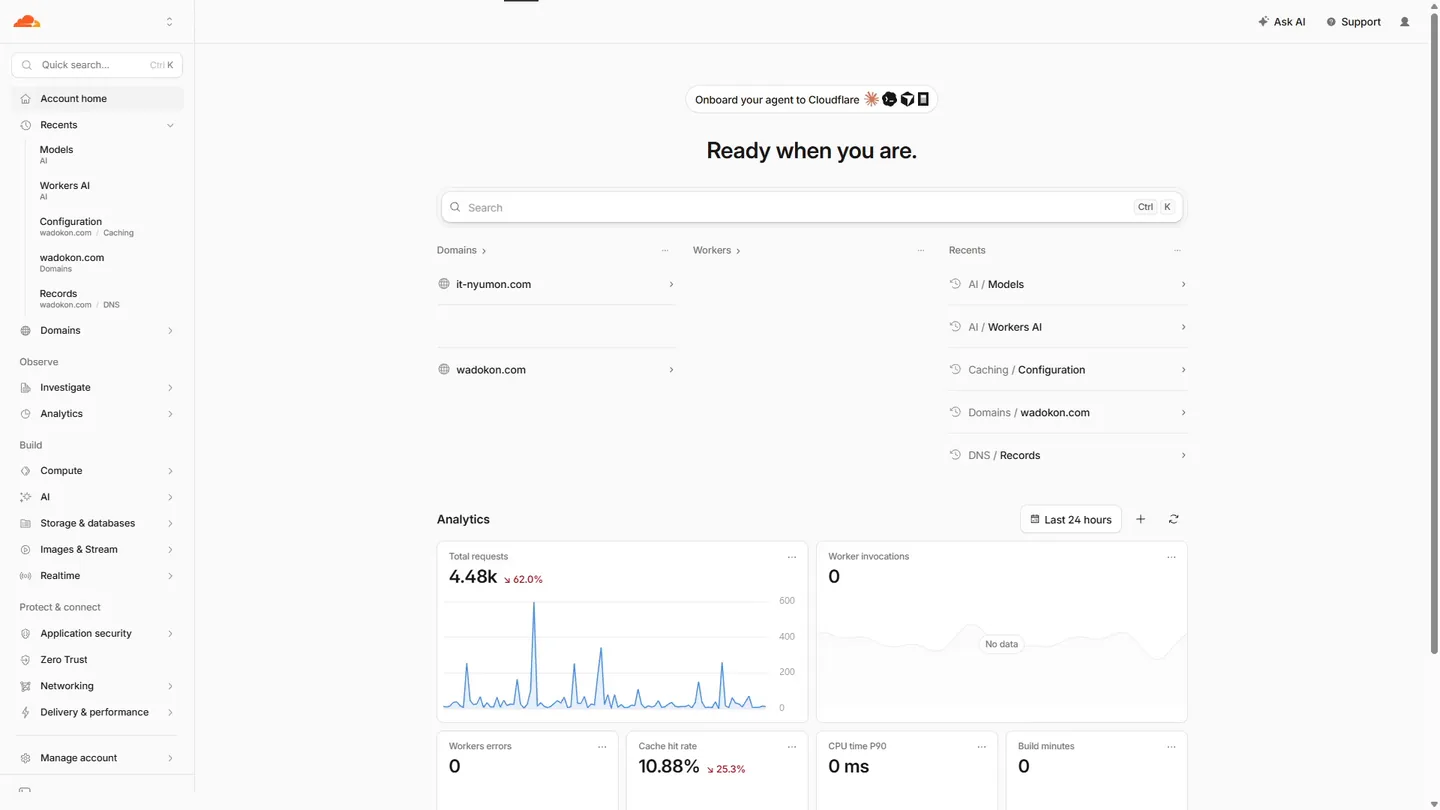Image resolution: width=1440 pixels, height=810 pixels.
Task: Open Domains card options ellipsis
Action: click(x=665, y=251)
